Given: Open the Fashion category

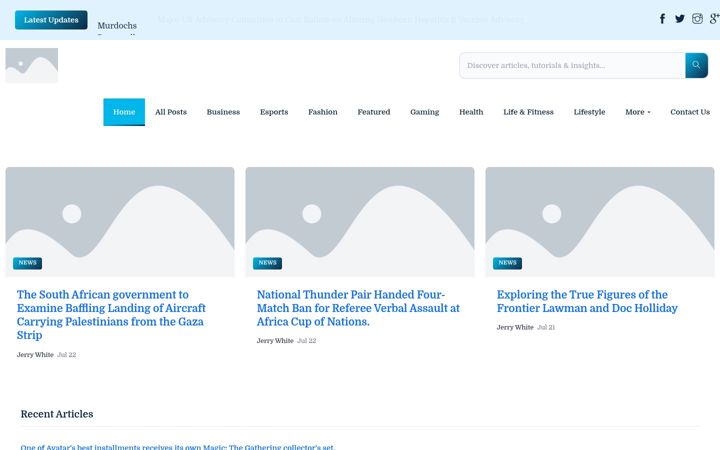Looking at the screenshot, I should [x=323, y=112].
